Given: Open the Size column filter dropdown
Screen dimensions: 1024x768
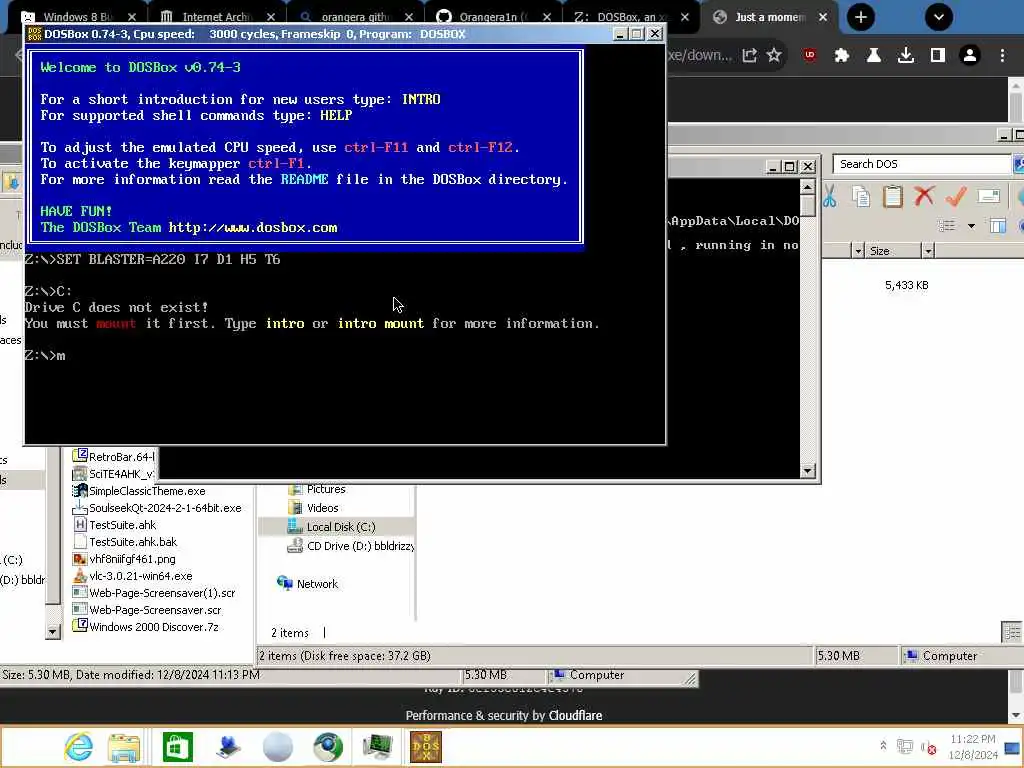Looking at the screenshot, I should [927, 251].
